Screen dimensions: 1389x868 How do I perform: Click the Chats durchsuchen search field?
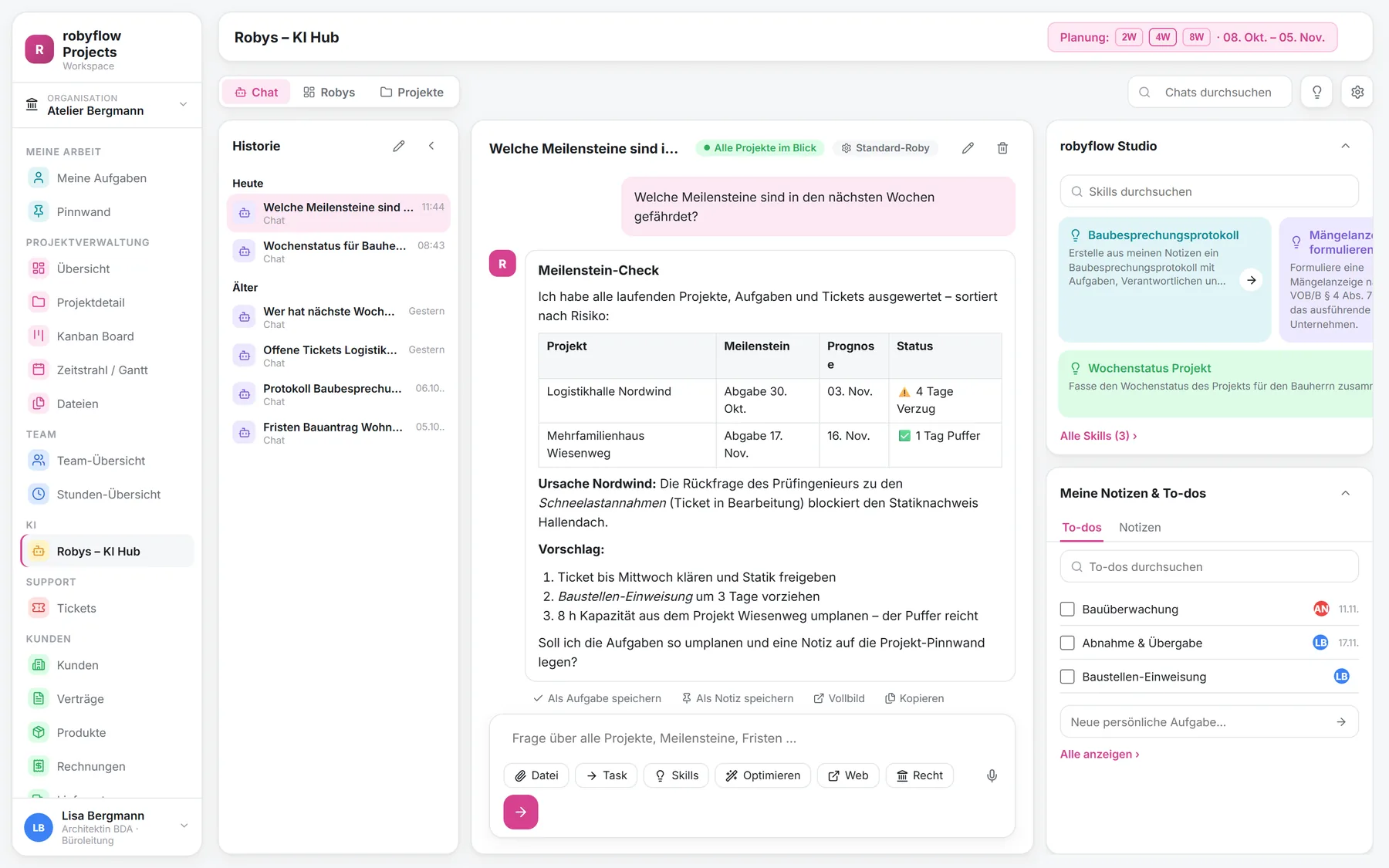tap(1210, 92)
